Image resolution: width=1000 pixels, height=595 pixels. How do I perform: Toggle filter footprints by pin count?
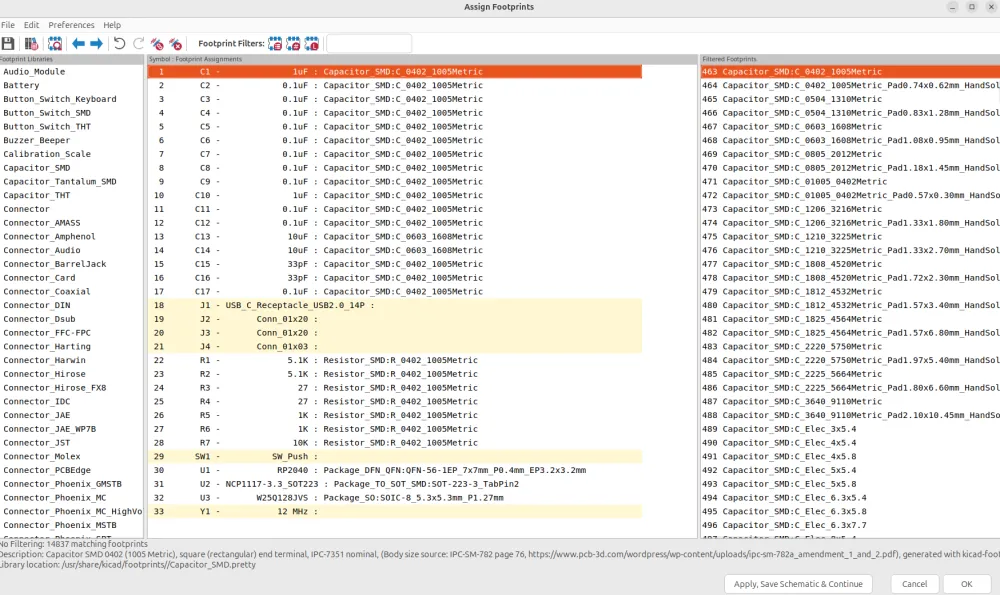294,44
